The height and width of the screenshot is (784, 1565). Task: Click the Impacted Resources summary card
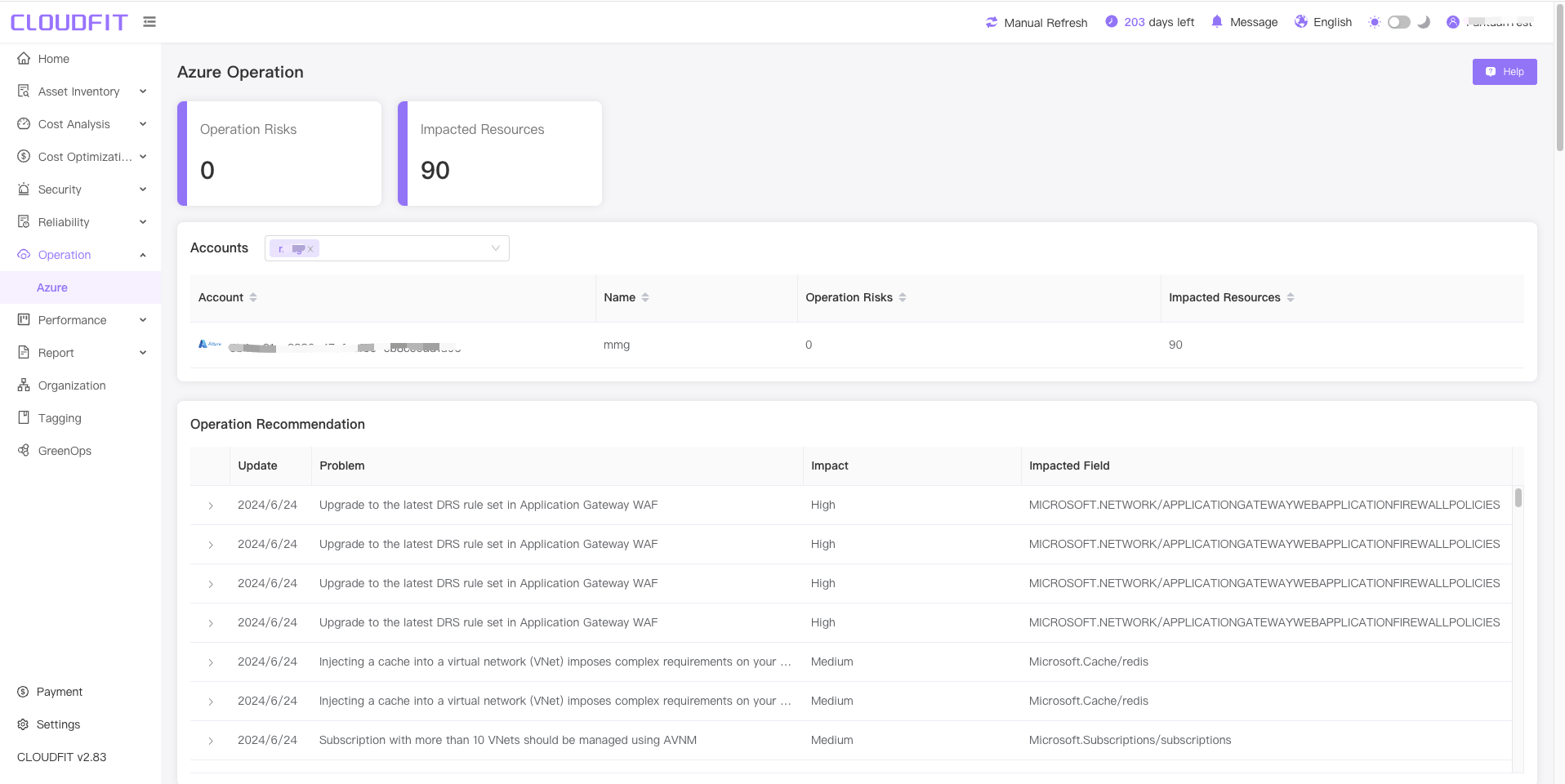click(500, 154)
